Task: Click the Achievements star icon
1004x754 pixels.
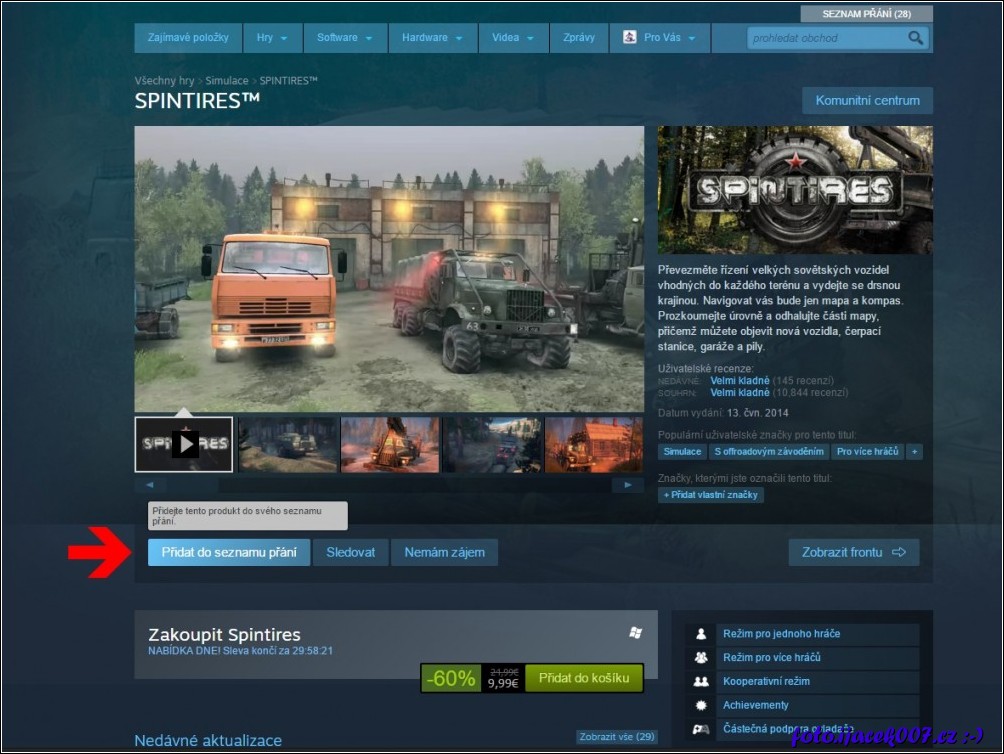Action: 702,705
